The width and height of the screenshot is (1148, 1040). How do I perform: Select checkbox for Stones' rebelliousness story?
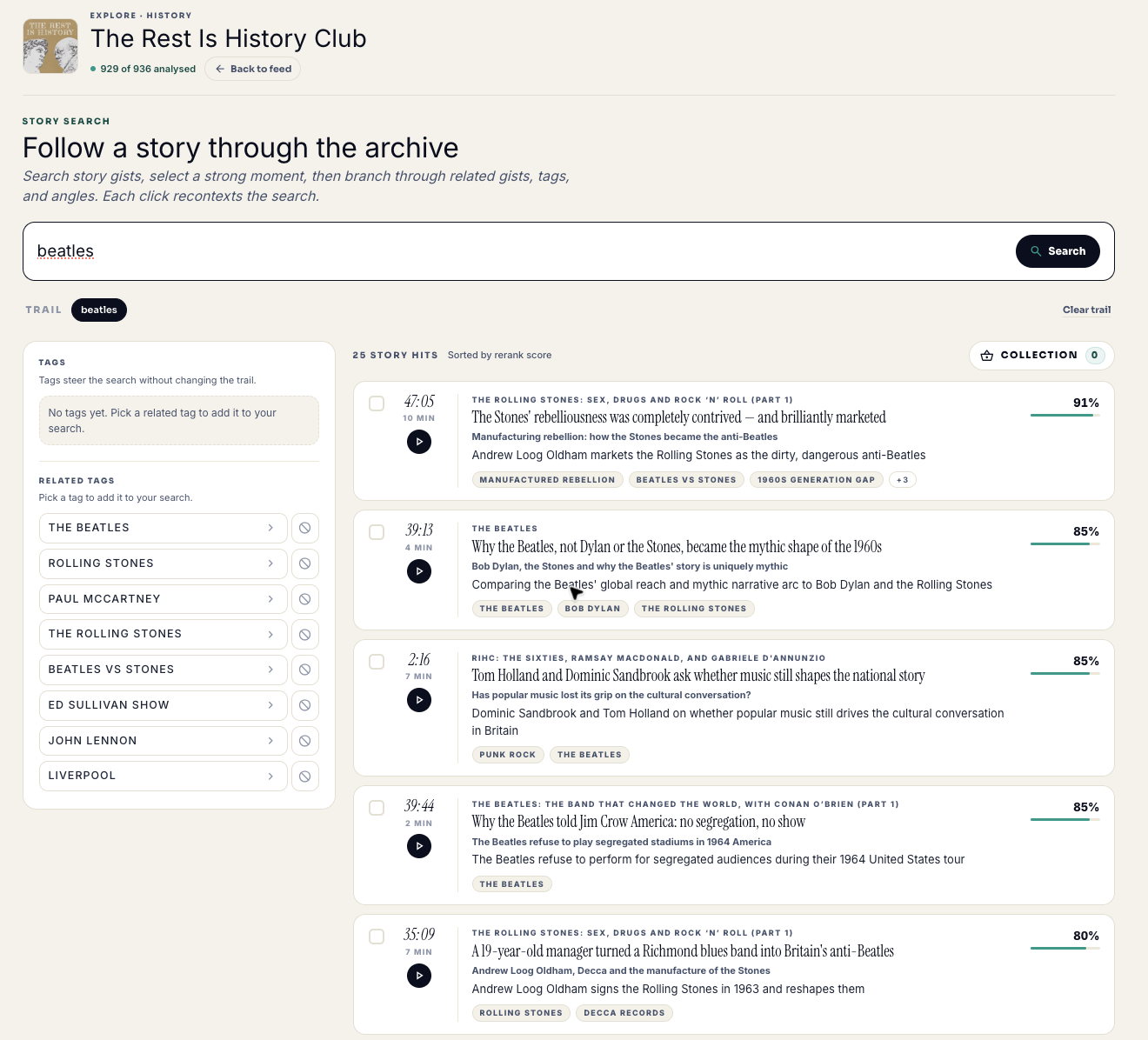pyautogui.click(x=377, y=403)
